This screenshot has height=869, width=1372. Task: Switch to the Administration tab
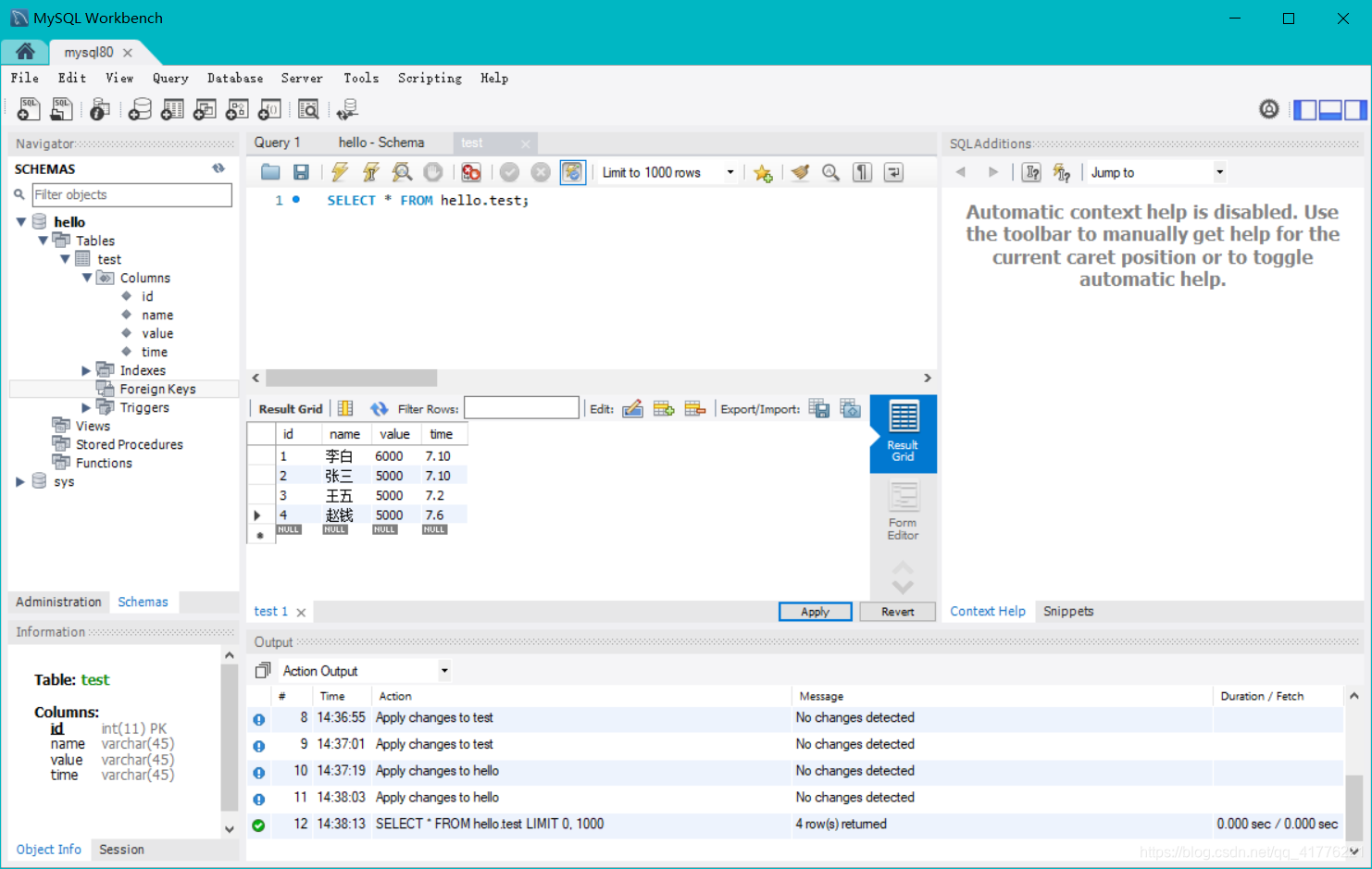point(58,602)
